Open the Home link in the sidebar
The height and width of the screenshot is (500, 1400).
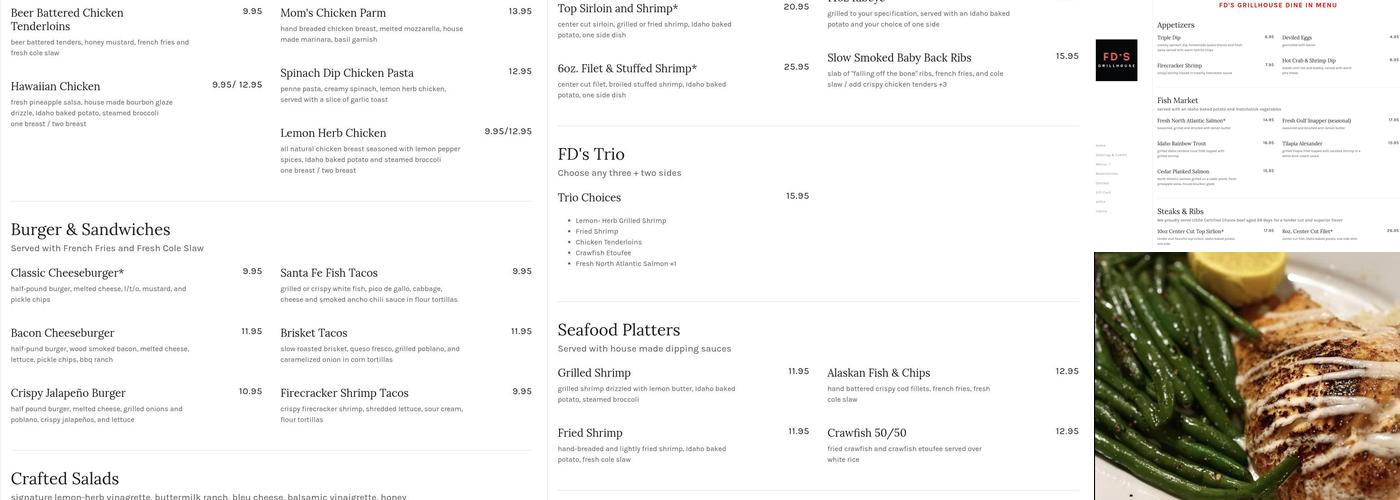(1101, 146)
